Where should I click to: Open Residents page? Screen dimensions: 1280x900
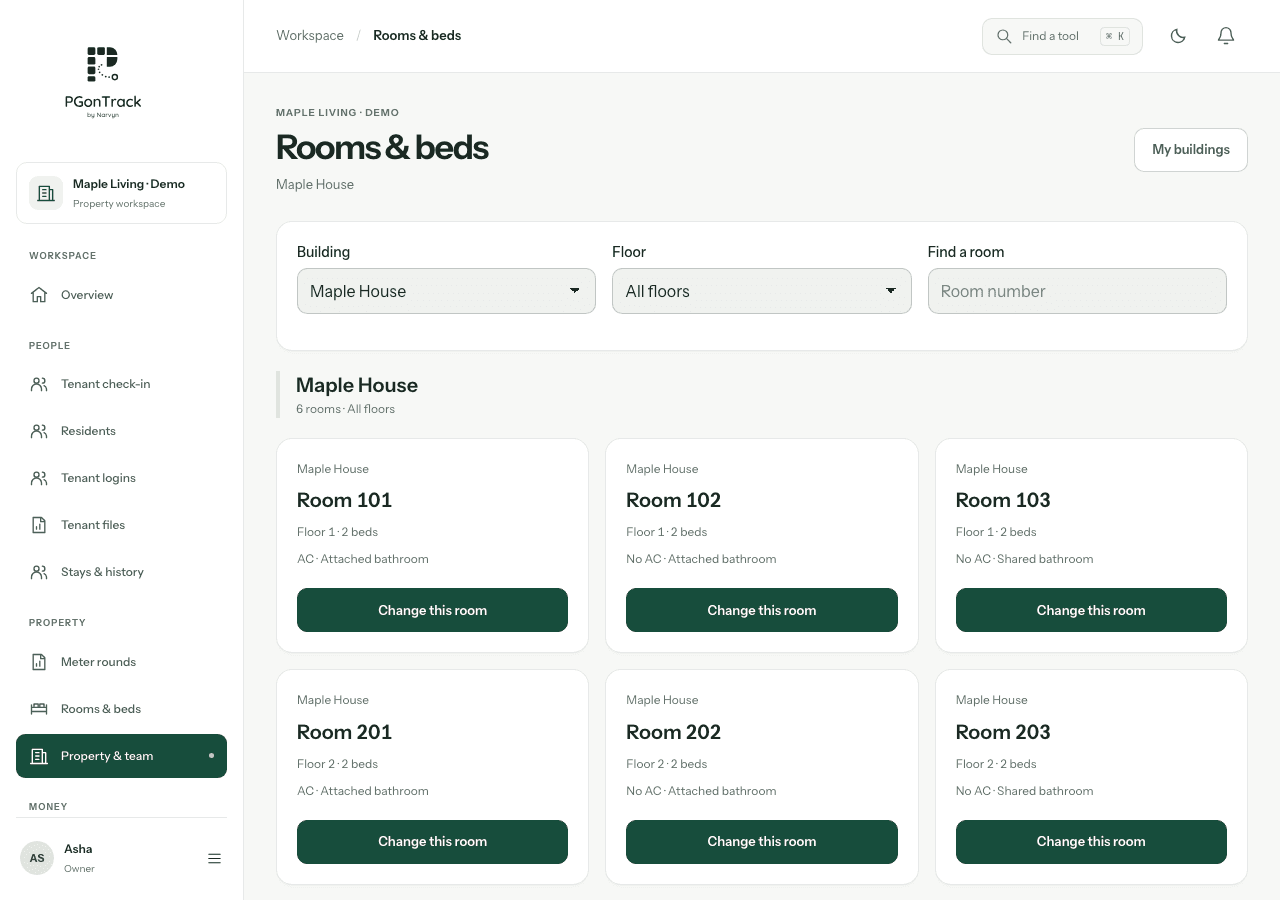click(x=121, y=431)
